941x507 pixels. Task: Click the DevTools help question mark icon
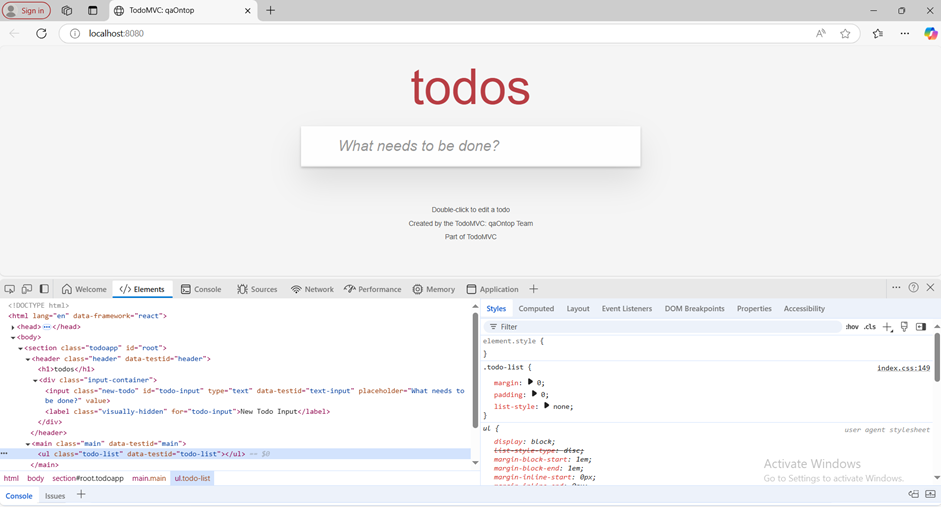click(x=913, y=288)
